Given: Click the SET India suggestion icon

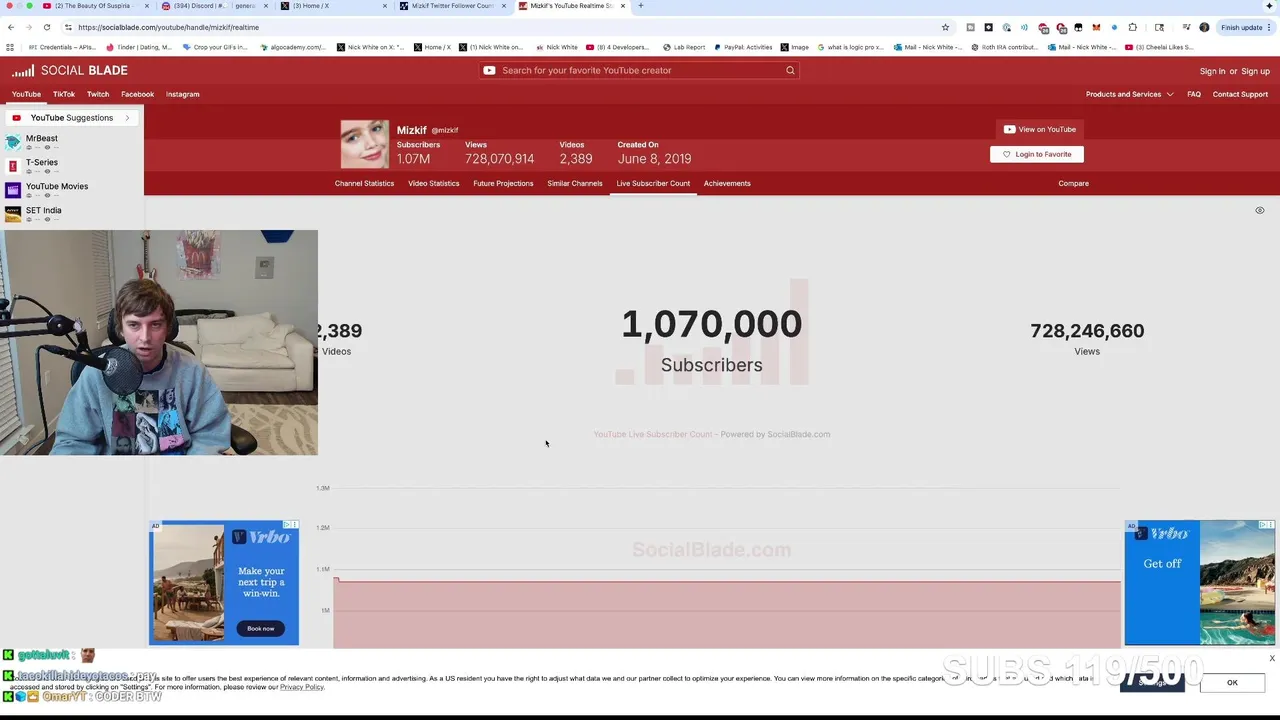Looking at the screenshot, I should [x=13, y=214].
